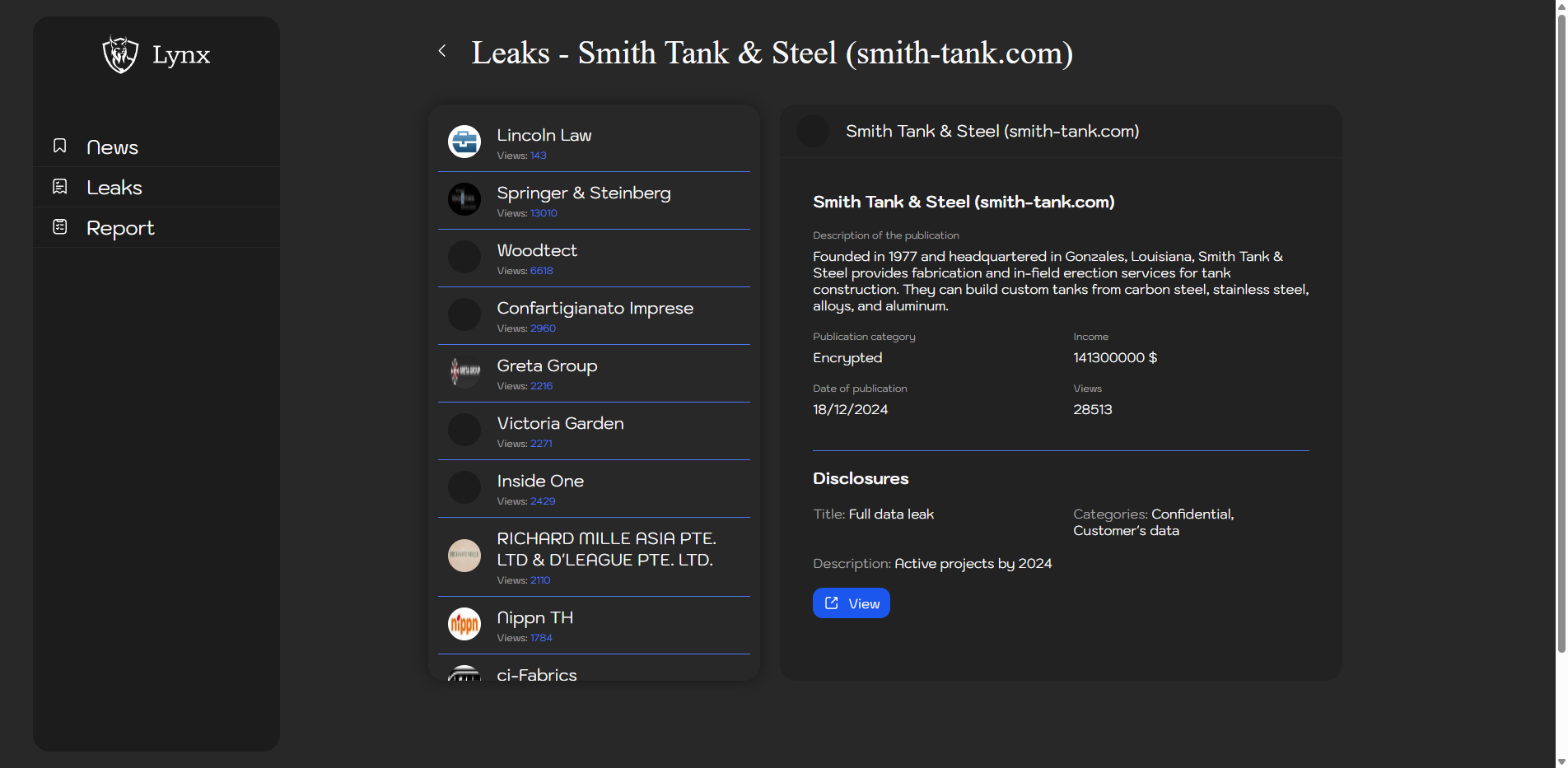Click the Richard Mille round logo
The image size is (1568, 768).
point(464,556)
